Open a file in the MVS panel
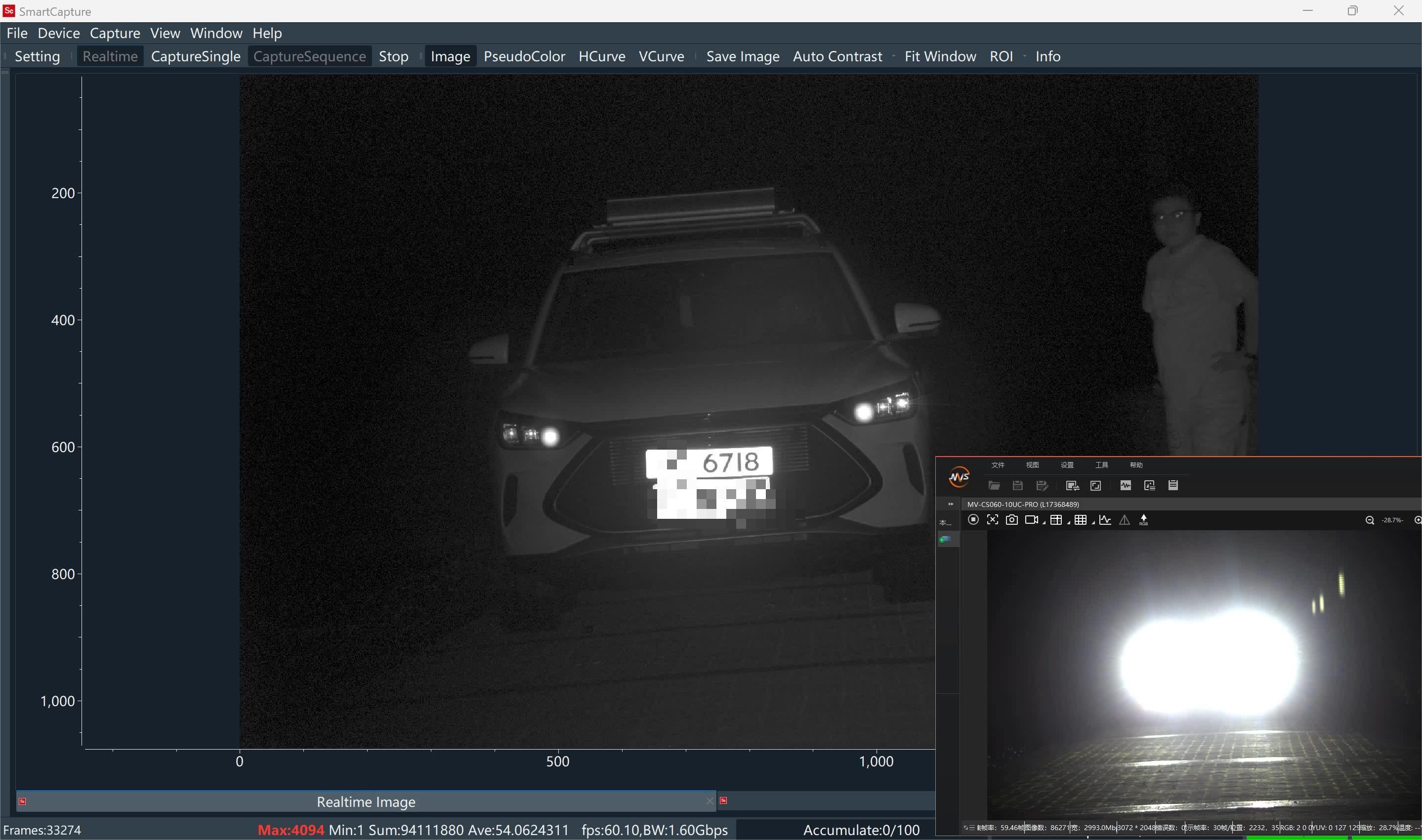 click(995, 486)
